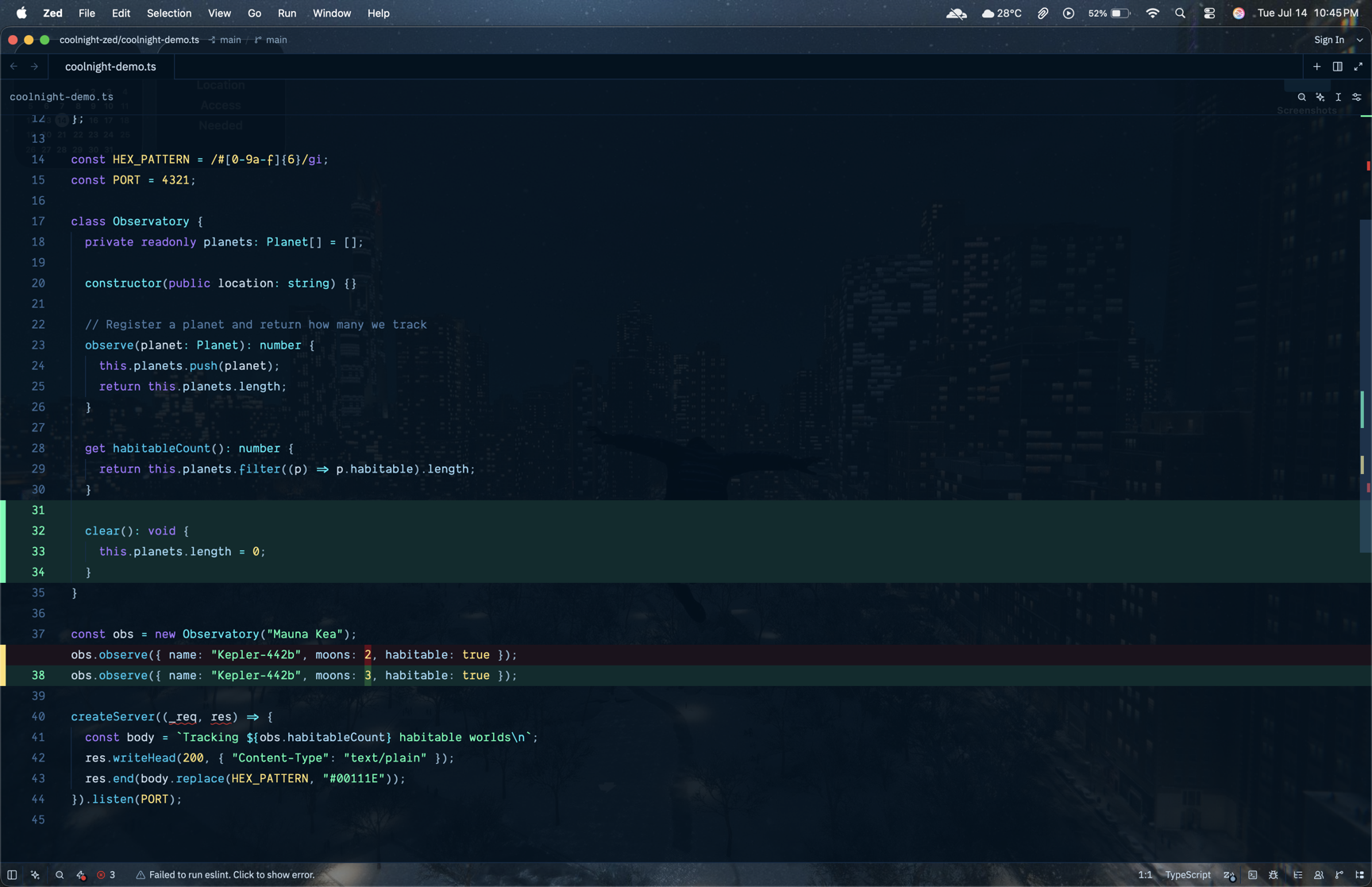The image size is (1372, 887).
Task: Open macOS Control Center icon
Action: pyautogui.click(x=1209, y=13)
